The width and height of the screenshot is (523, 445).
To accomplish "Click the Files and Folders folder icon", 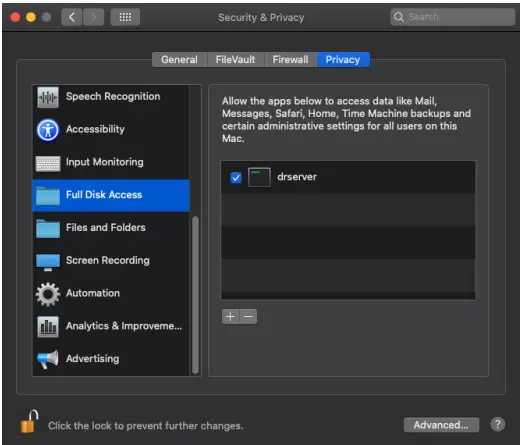I will 48,229.
